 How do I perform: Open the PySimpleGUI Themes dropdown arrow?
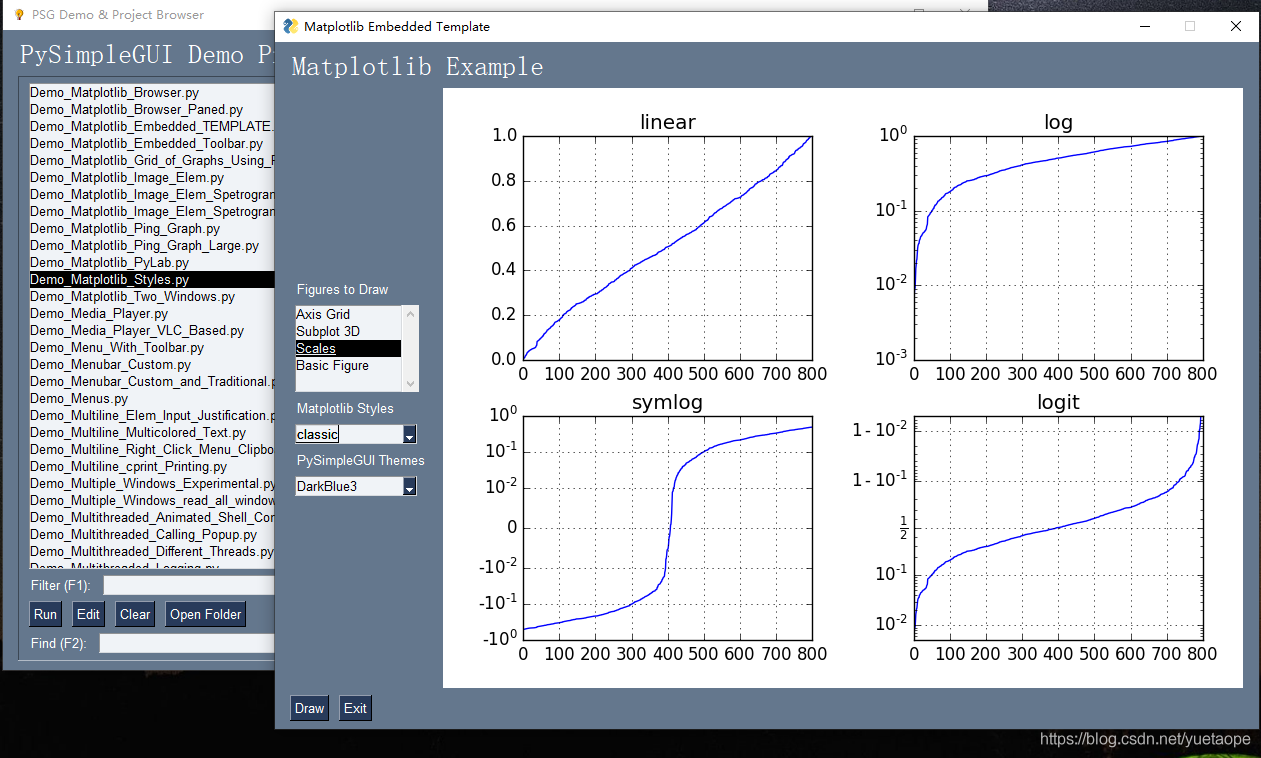pos(409,487)
